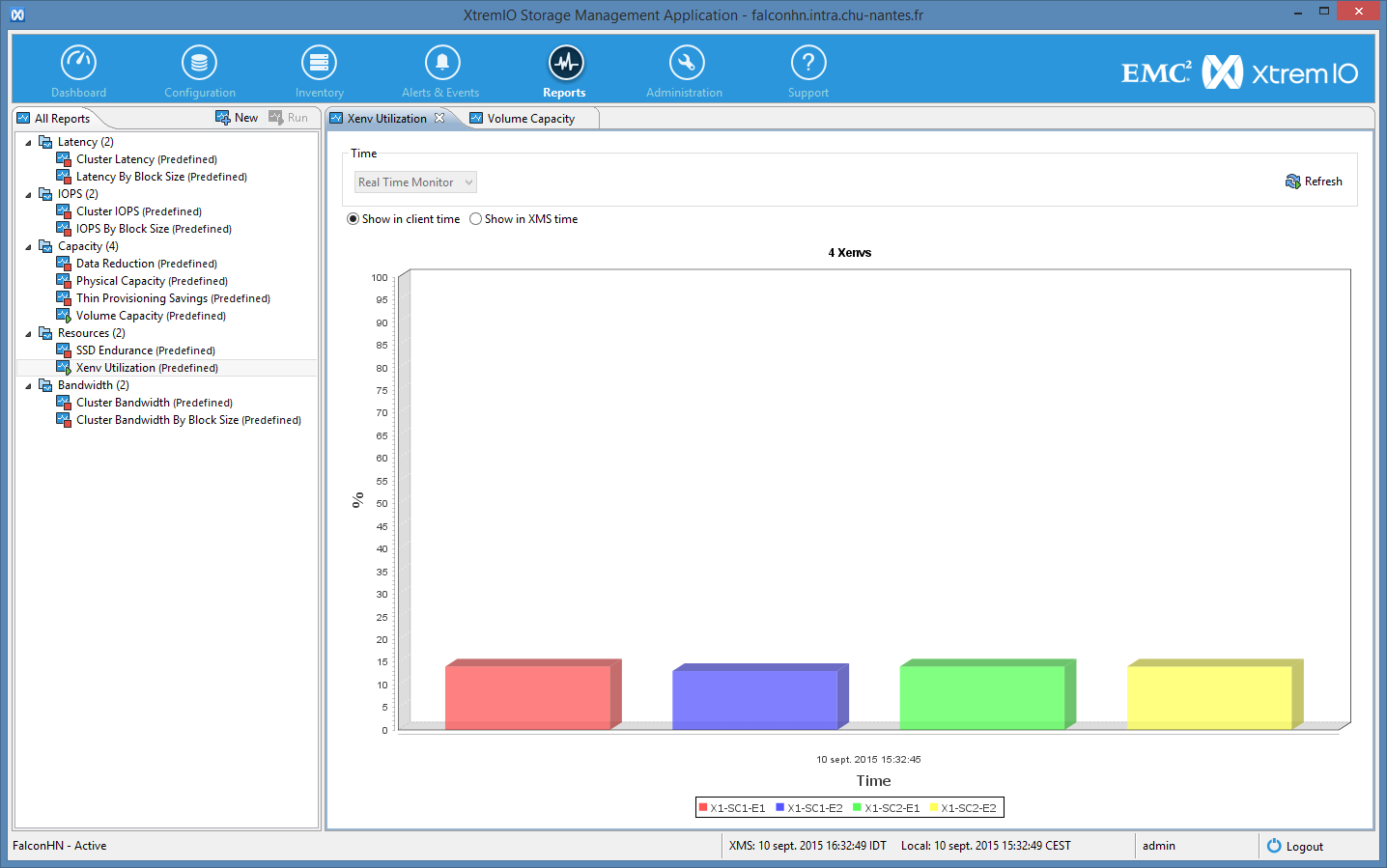Image resolution: width=1387 pixels, height=868 pixels.
Task: Select the Resources (2) group label
Action: (92, 333)
